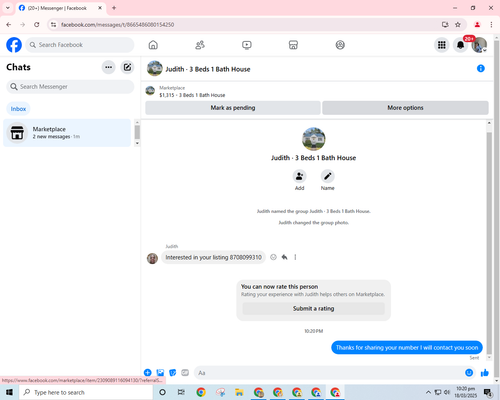Open the Friends icon in top navigation
This screenshot has height=400, width=500.
click(x=200, y=45)
